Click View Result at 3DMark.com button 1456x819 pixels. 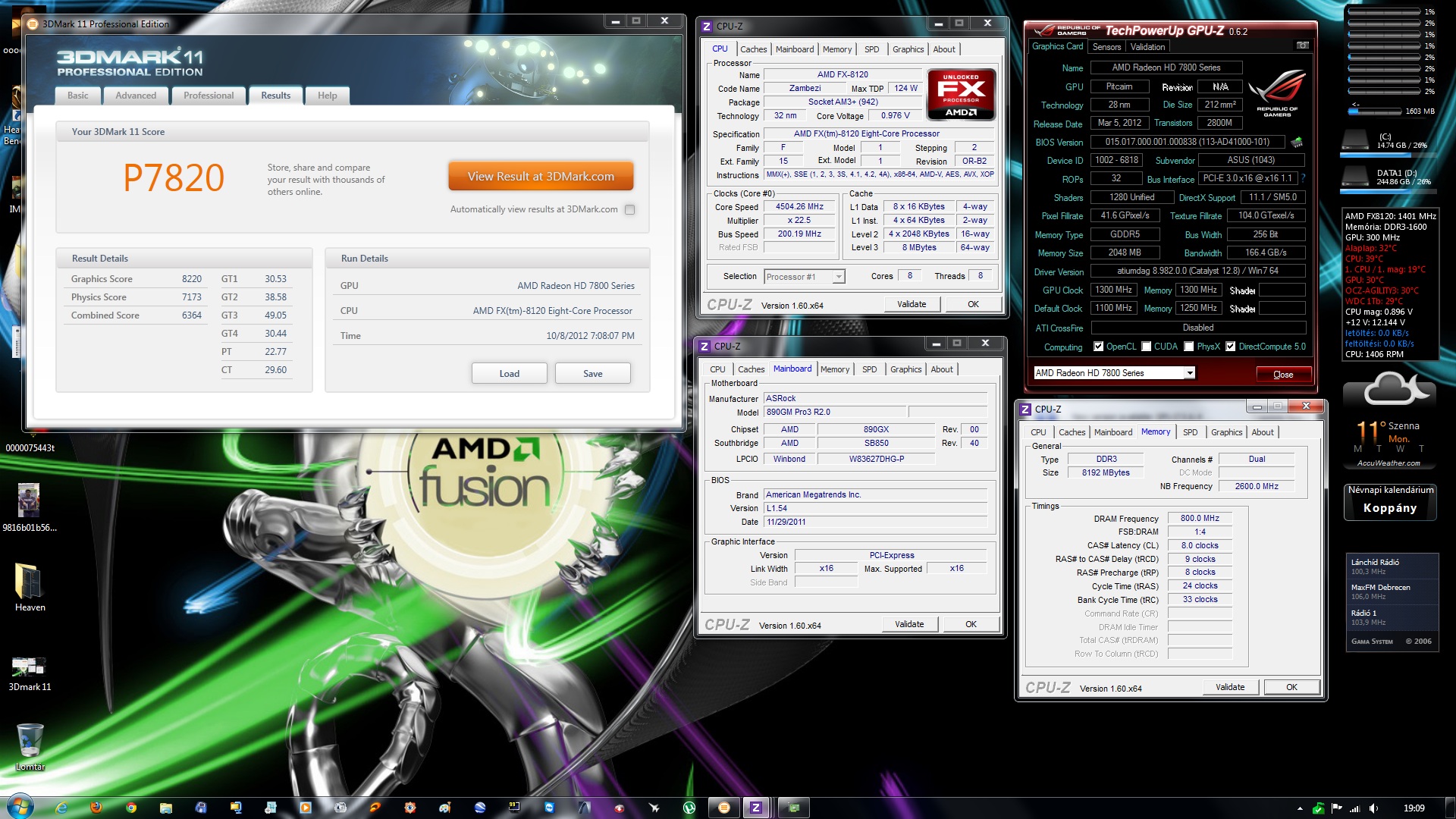coord(541,177)
